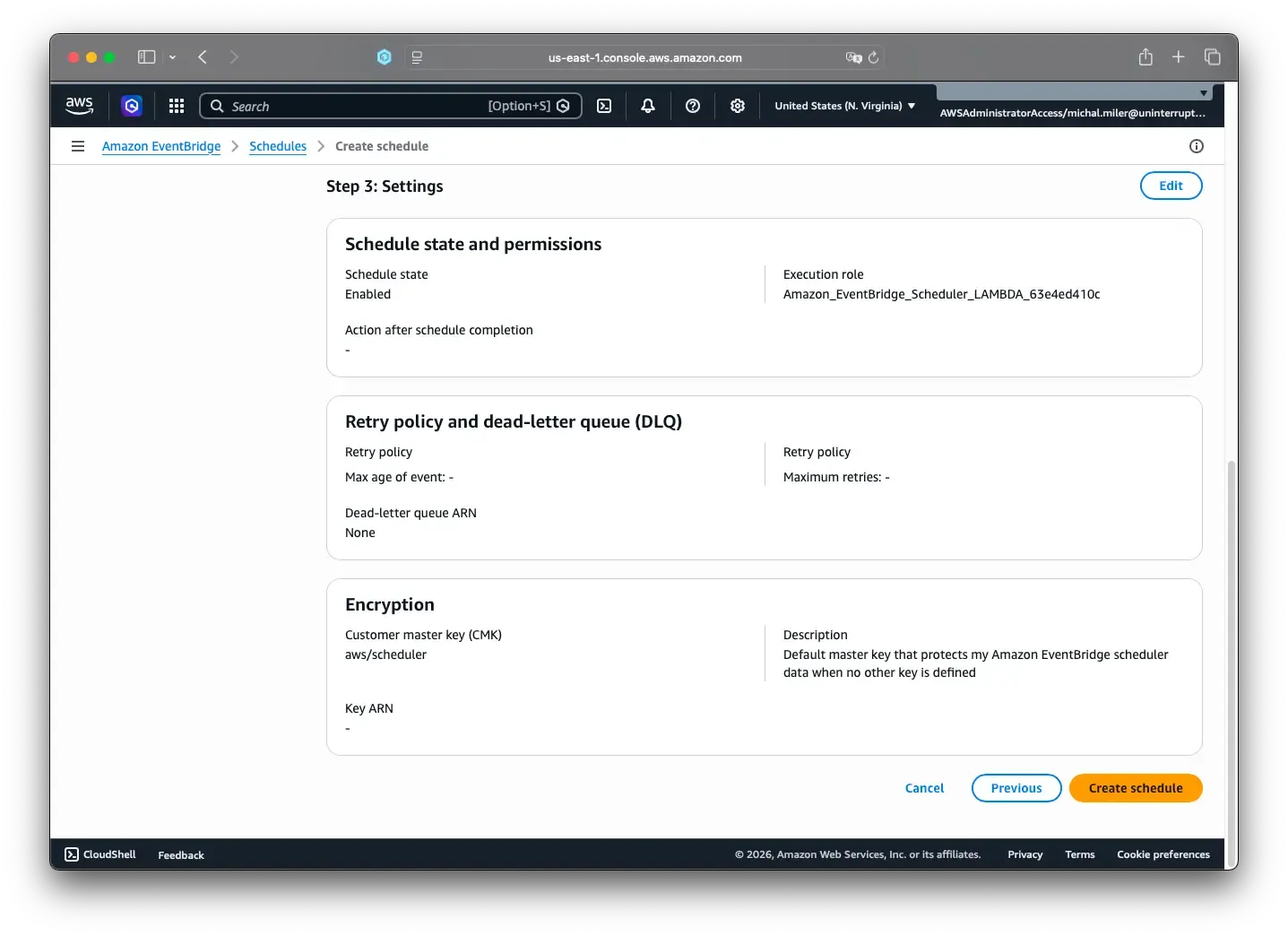Click the Create schedule breadcrumb text
The image size is (1288, 936).
click(382, 146)
